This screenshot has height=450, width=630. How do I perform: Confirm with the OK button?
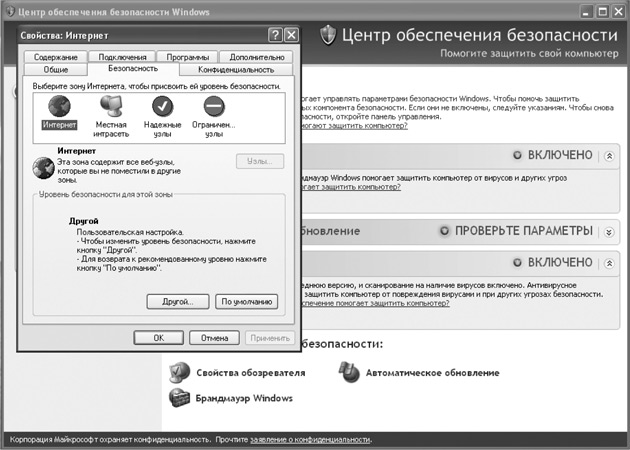(159, 338)
